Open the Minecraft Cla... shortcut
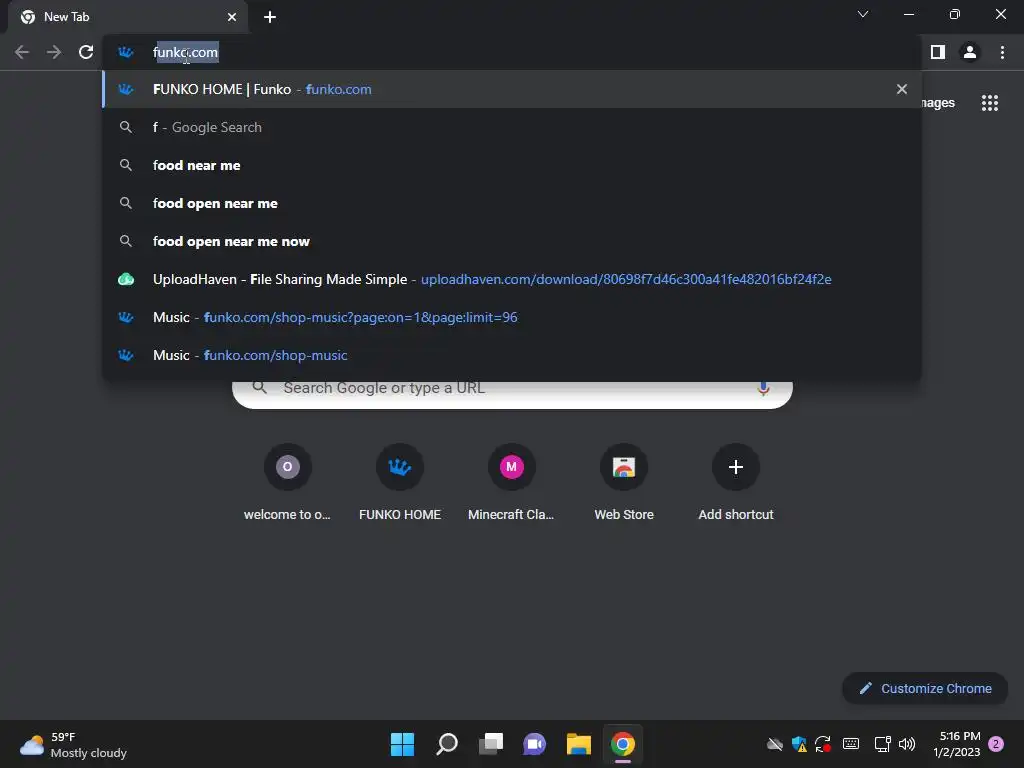Viewport: 1024px width, 768px height. click(x=511, y=483)
